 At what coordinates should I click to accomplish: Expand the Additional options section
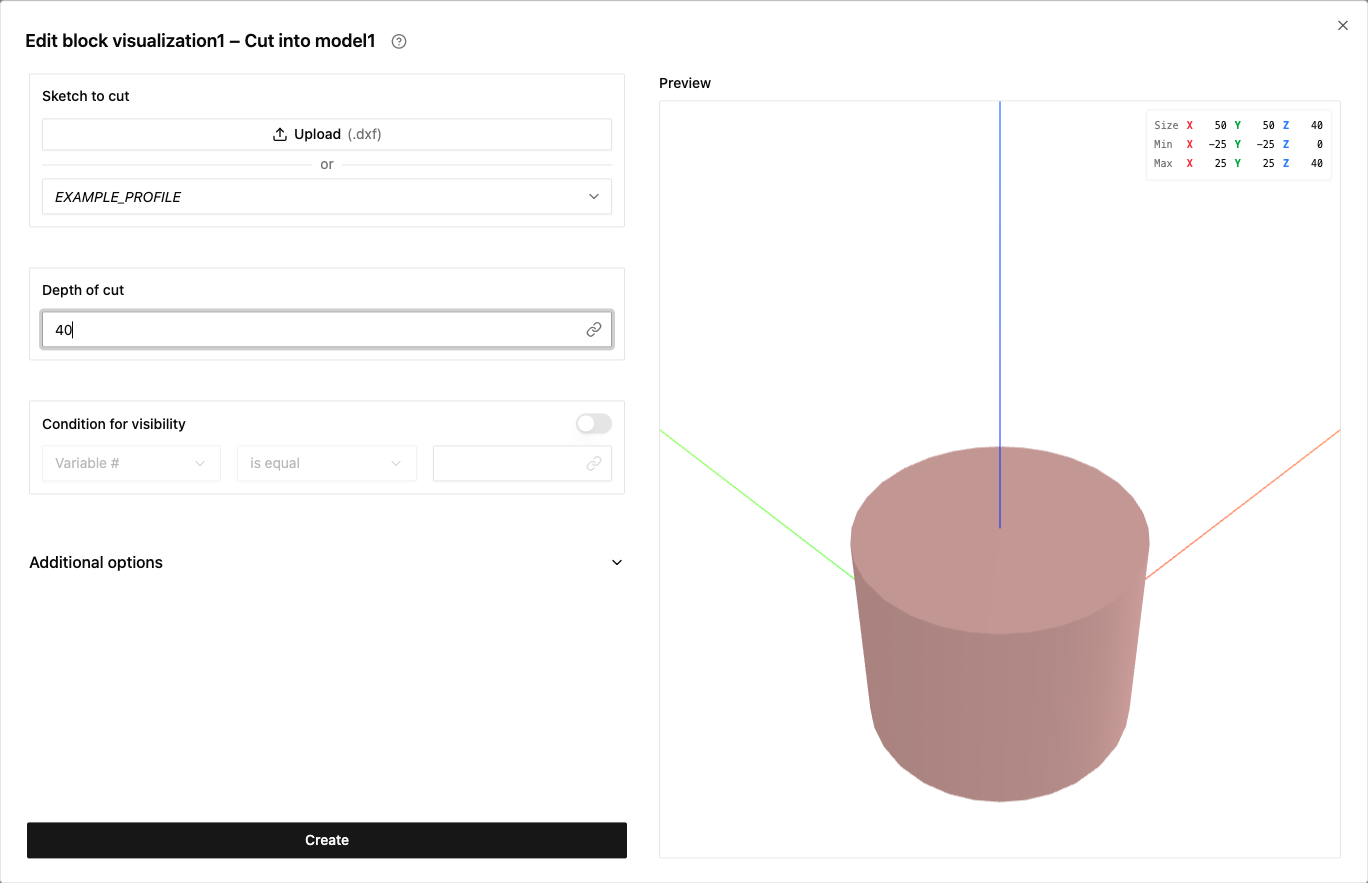327,562
